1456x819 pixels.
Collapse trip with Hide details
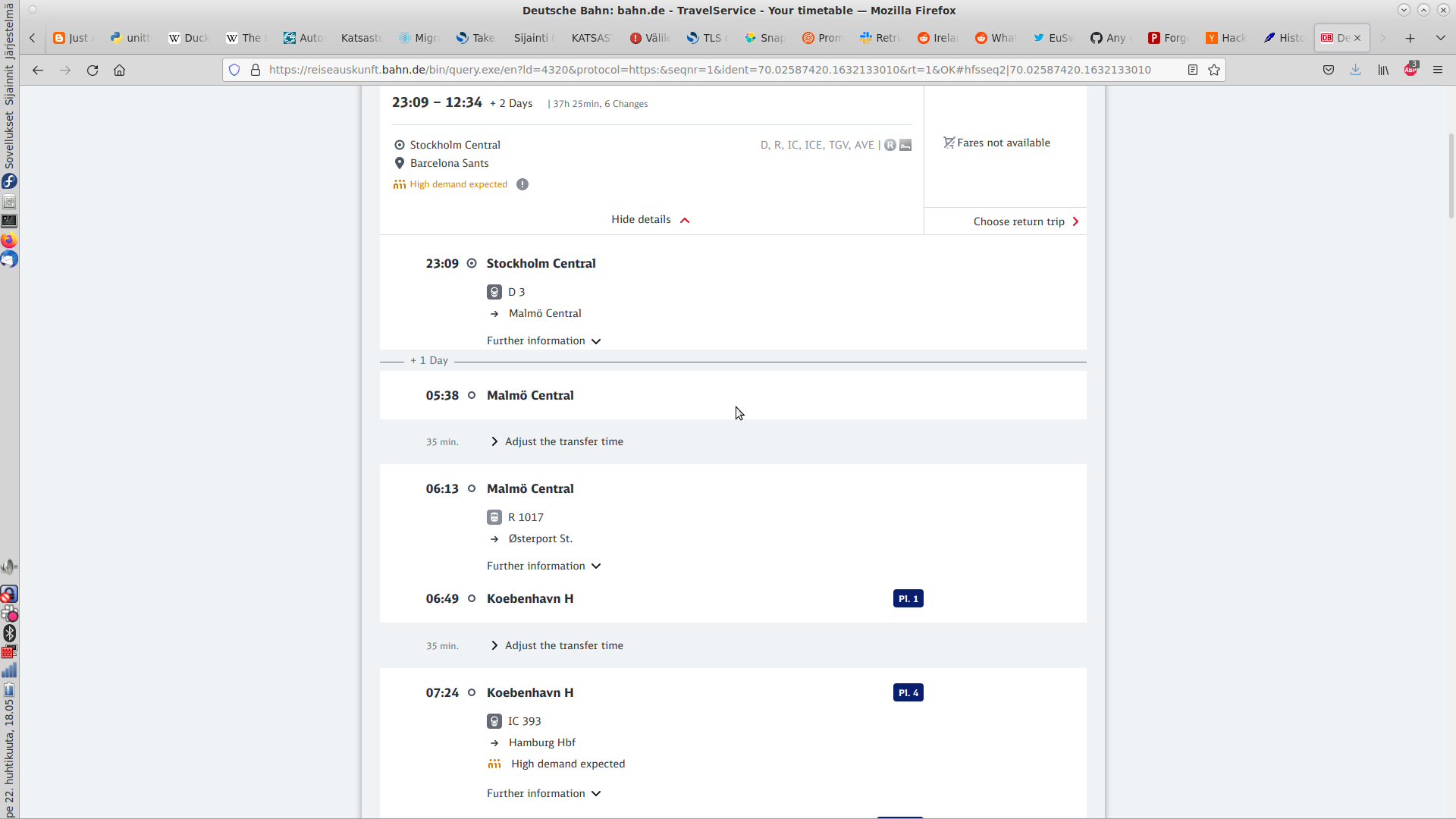(x=650, y=220)
